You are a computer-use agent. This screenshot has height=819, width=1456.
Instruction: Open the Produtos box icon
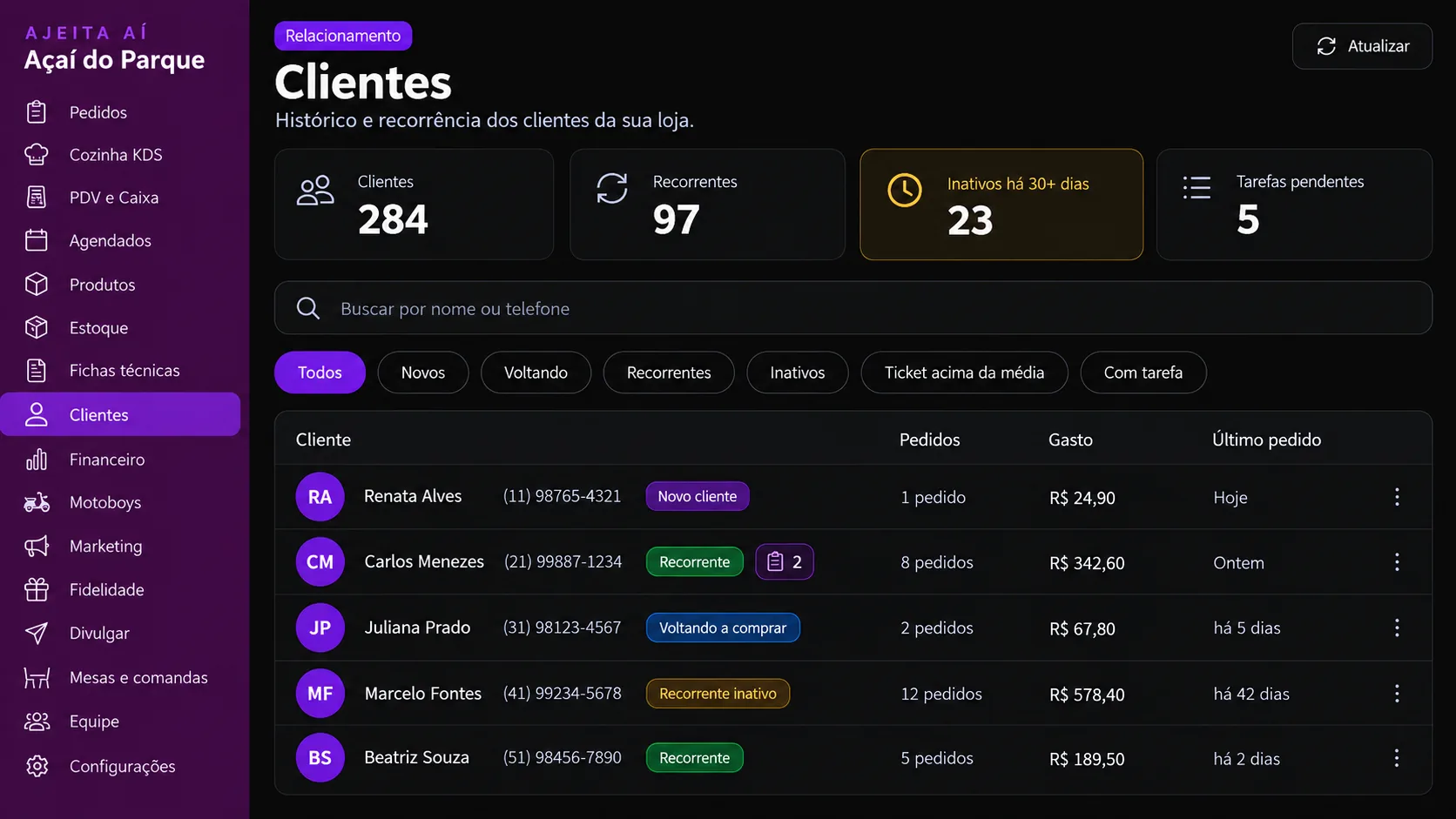(37, 285)
